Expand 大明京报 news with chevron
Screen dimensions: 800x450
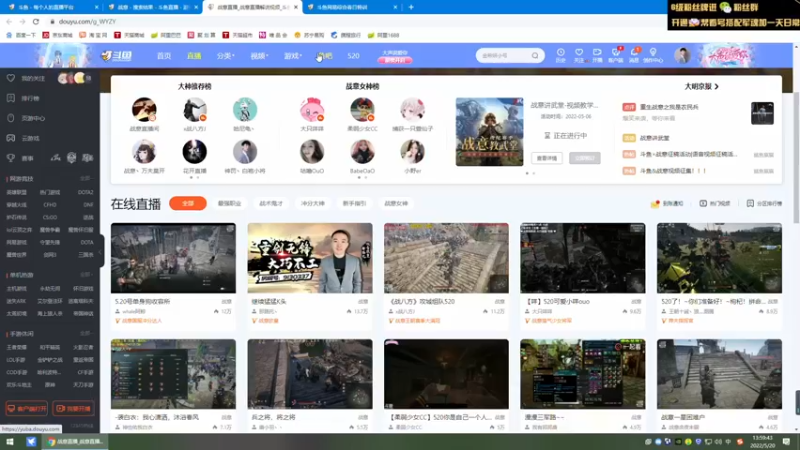[716, 87]
